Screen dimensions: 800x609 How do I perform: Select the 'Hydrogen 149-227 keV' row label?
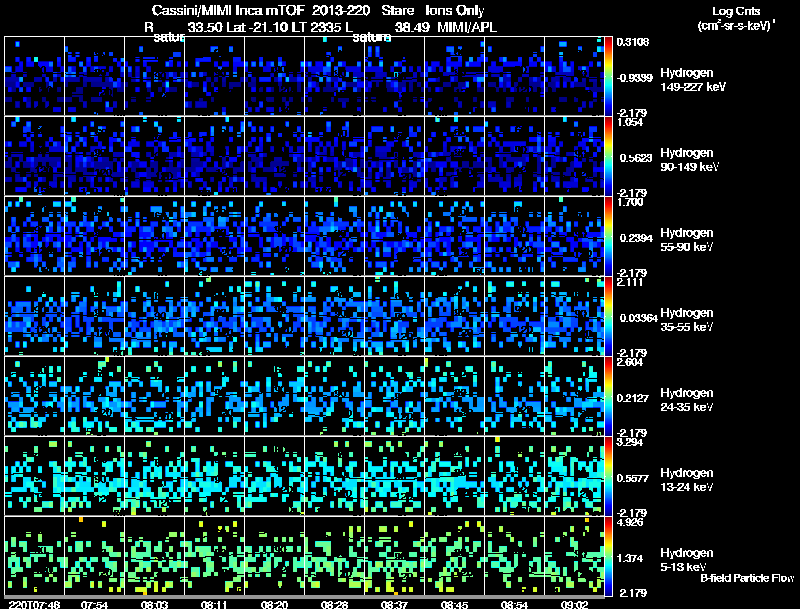point(693,80)
